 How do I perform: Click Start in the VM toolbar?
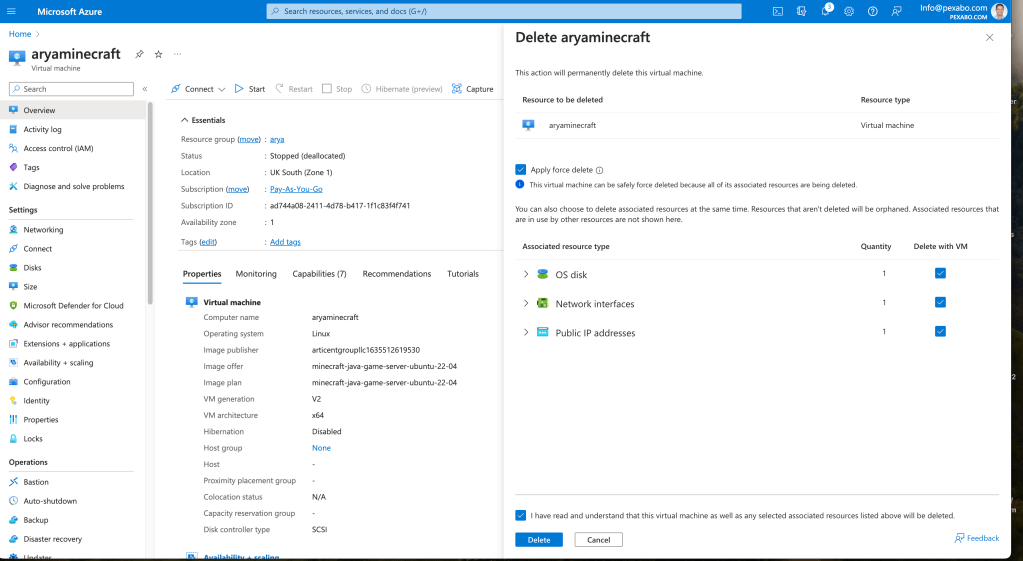(x=250, y=89)
